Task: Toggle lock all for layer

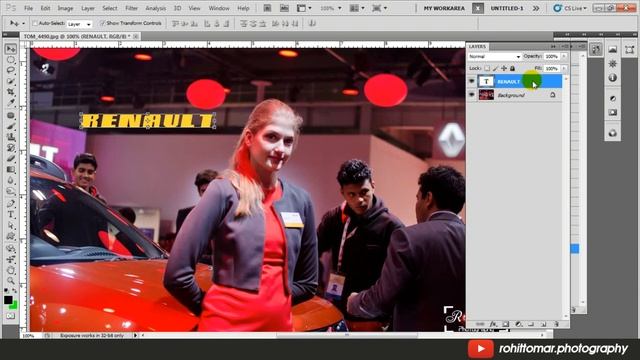Action: pyautogui.click(x=513, y=69)
